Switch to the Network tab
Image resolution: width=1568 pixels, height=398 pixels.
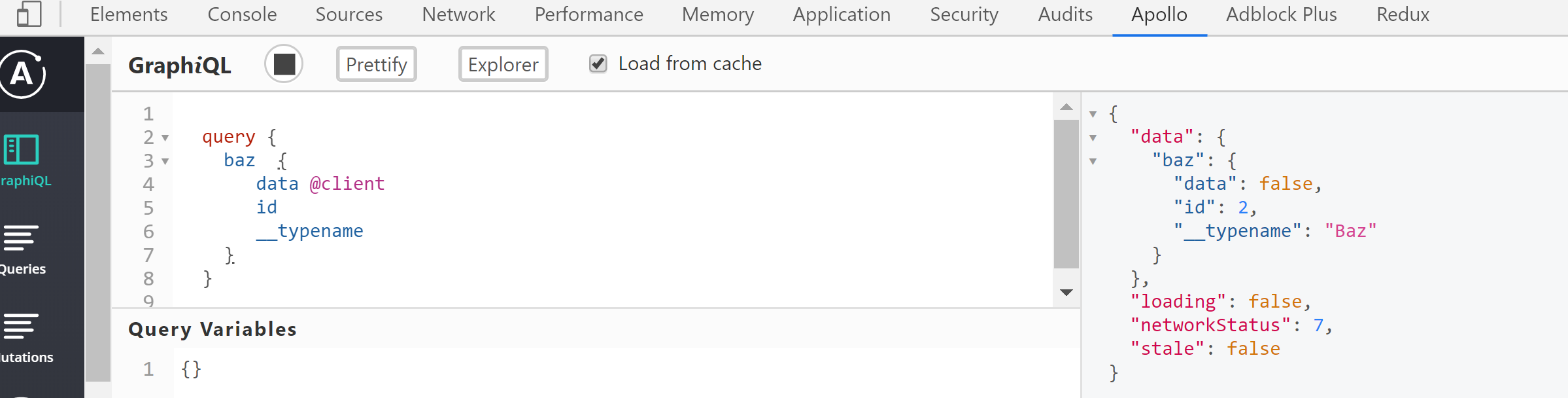pyautogui.click(x=458, y=14)
